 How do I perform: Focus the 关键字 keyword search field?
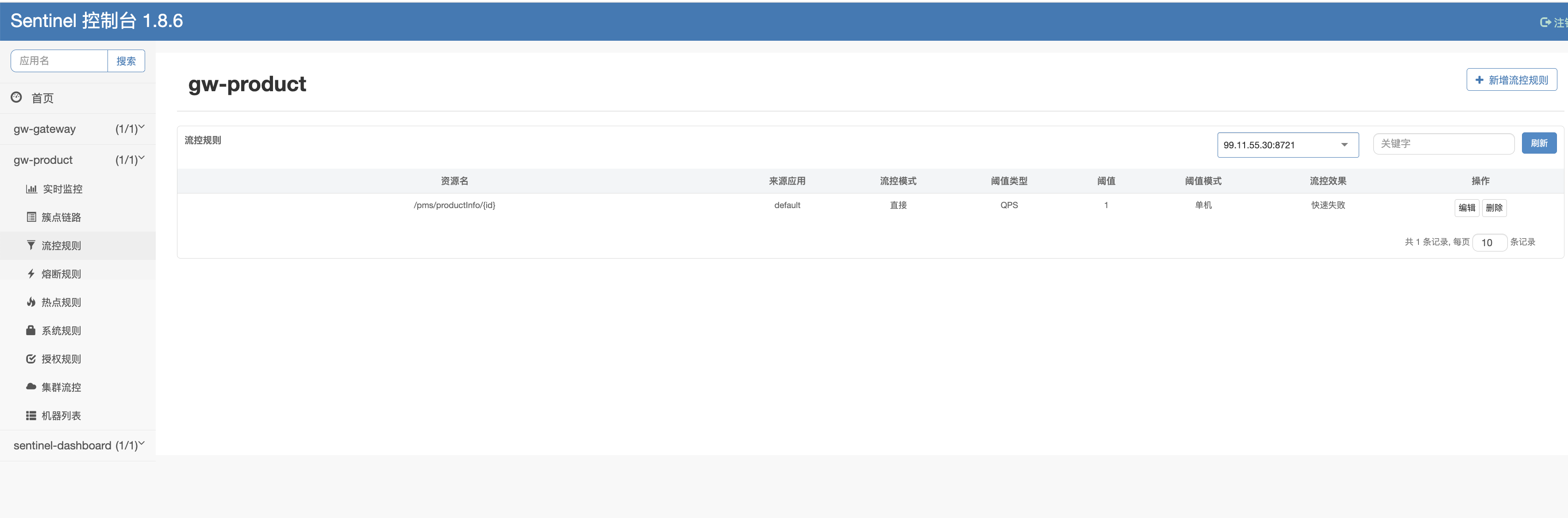pos(1443,144)
